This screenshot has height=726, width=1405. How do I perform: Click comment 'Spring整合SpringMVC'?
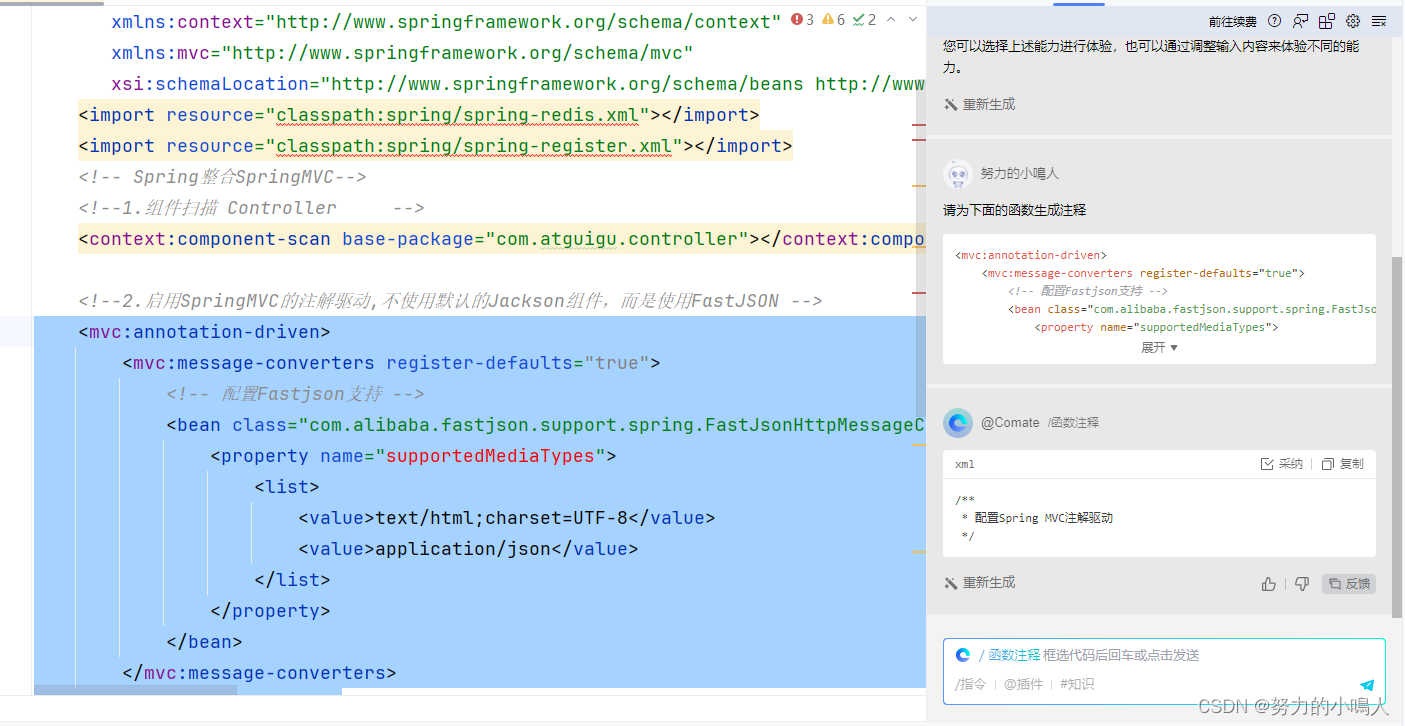pyautogui.click(x=222, y=177)
